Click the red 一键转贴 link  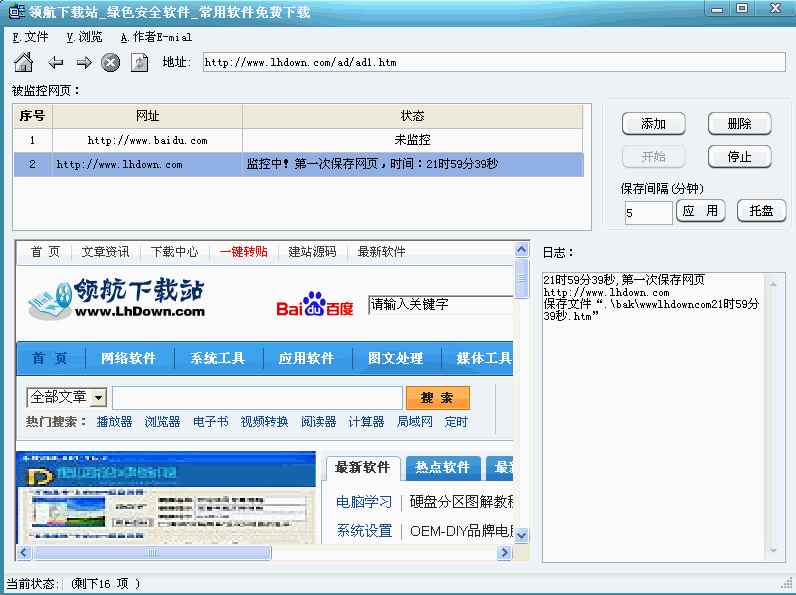tap(243, 252)
